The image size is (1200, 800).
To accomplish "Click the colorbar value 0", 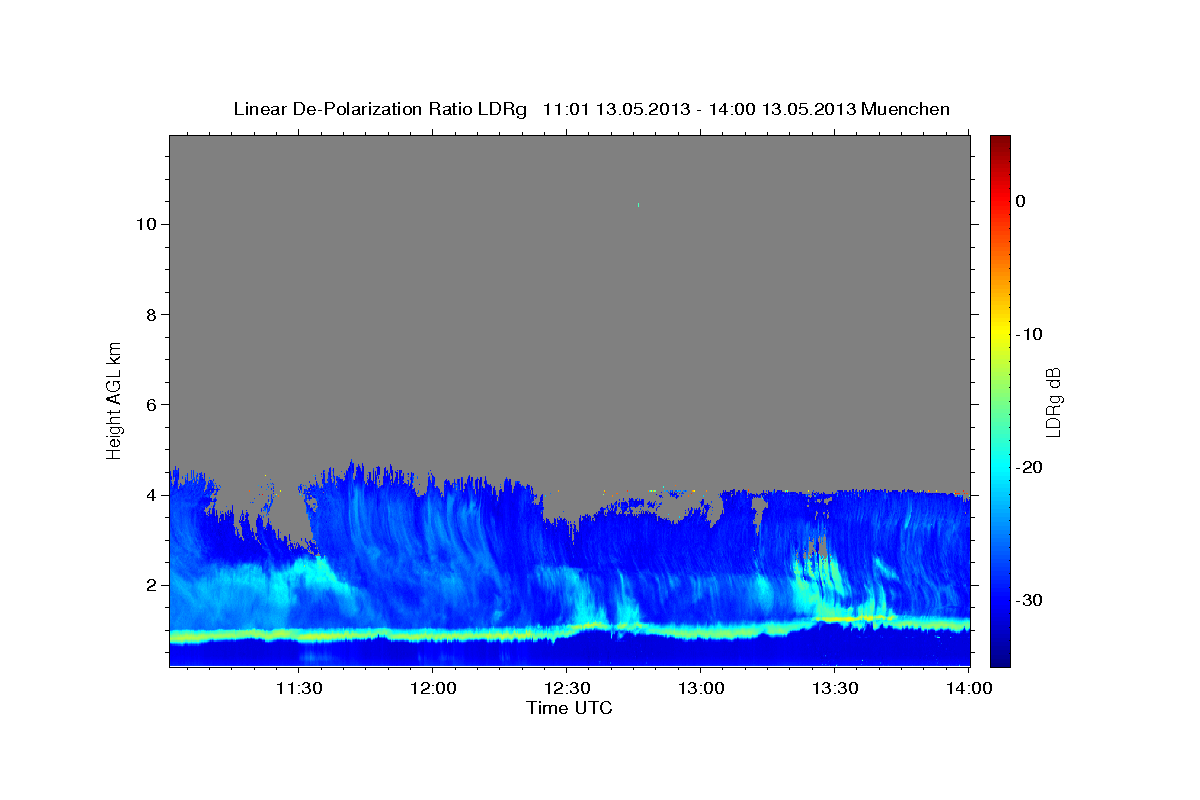I will [1021, 201].
